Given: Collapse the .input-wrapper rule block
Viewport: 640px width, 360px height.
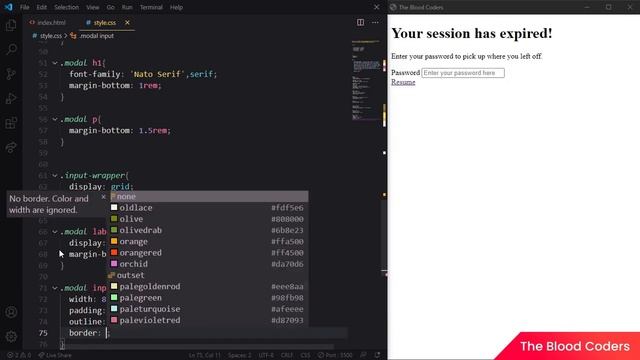Looking at the screenshot, I should pyautogui.click(x=55, y=176).
